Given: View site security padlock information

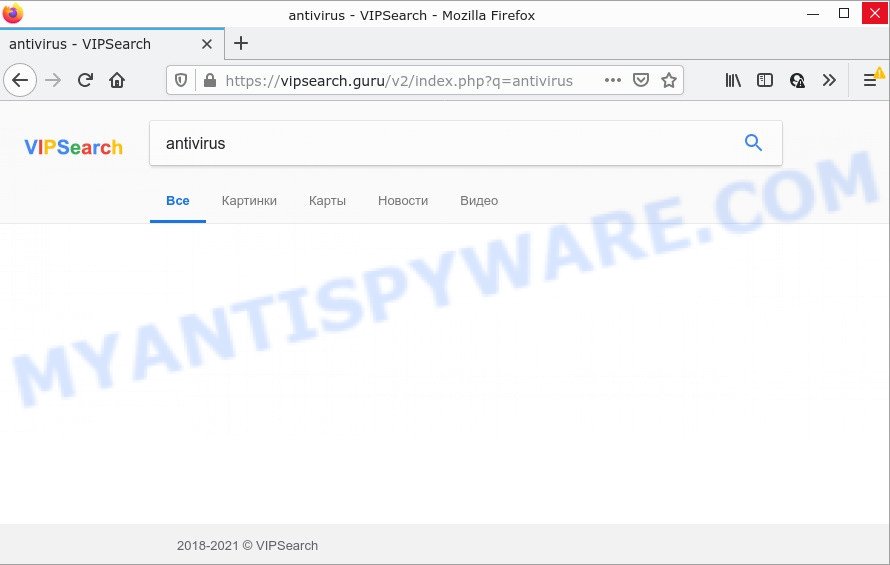Looking at the screenshot, I should [210, 81].
